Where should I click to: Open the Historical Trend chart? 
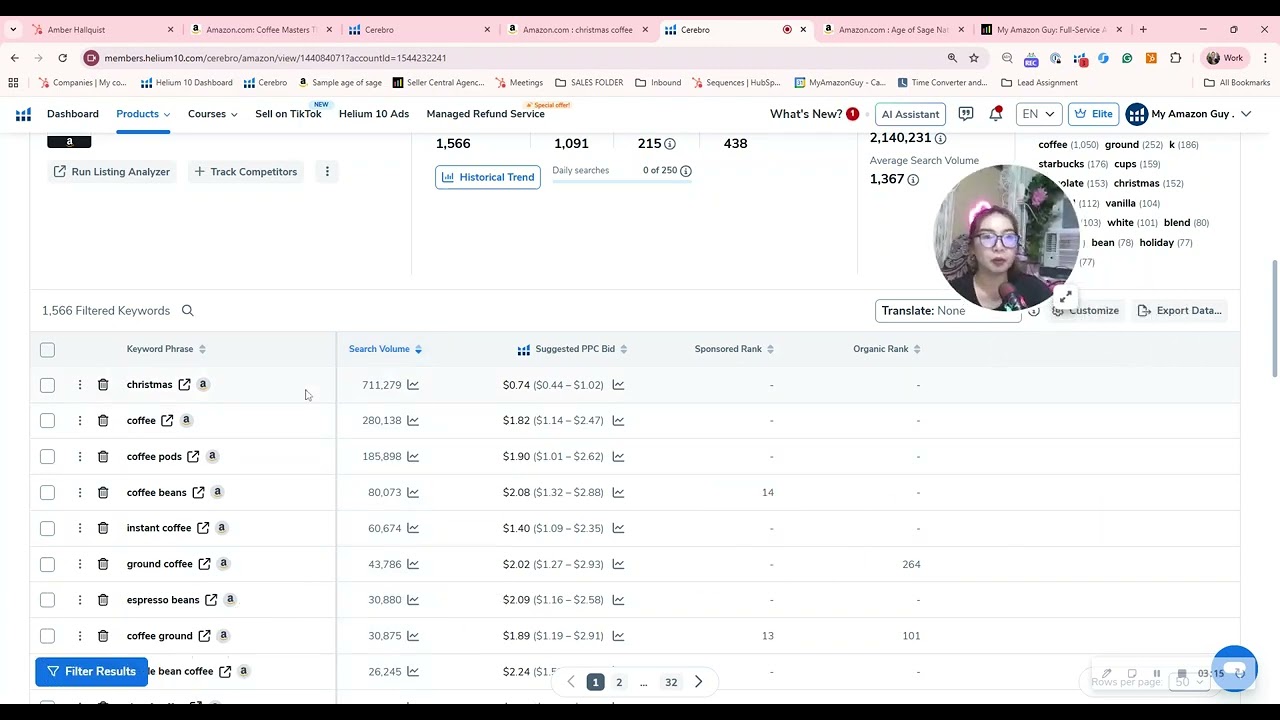click(488, 177)
